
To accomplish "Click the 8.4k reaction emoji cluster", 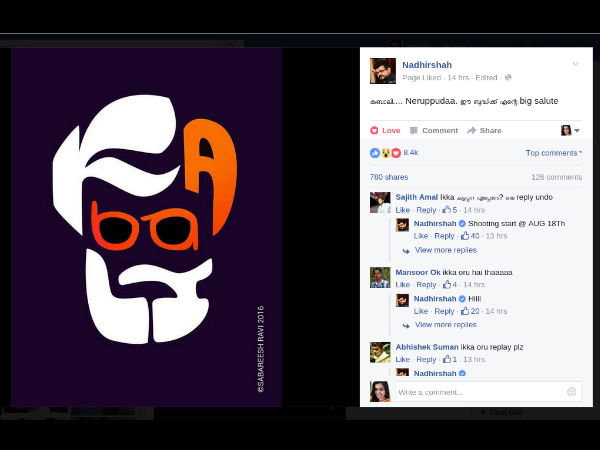I will [x=385, y=153].
